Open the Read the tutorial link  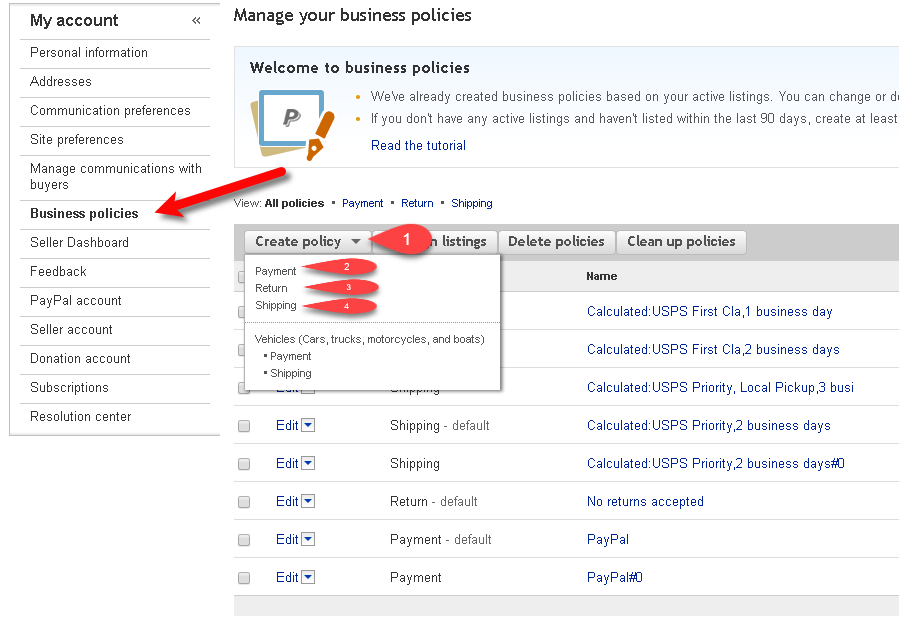[x=418, y=145]
